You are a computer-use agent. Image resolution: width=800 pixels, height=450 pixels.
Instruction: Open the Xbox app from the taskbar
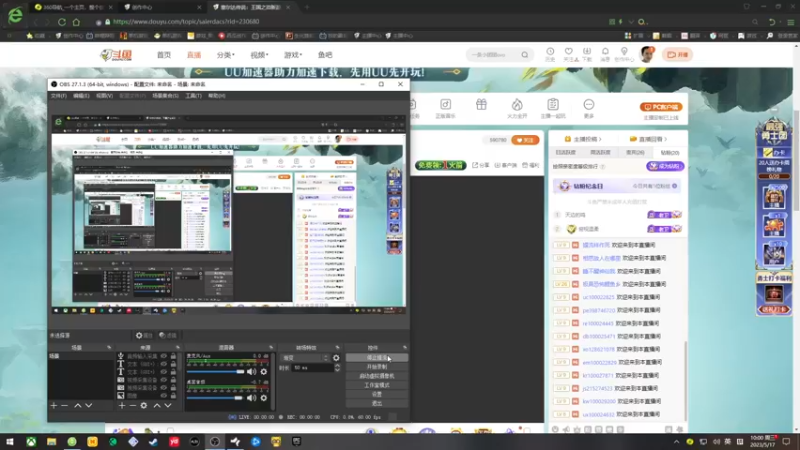tap(31, 441)
